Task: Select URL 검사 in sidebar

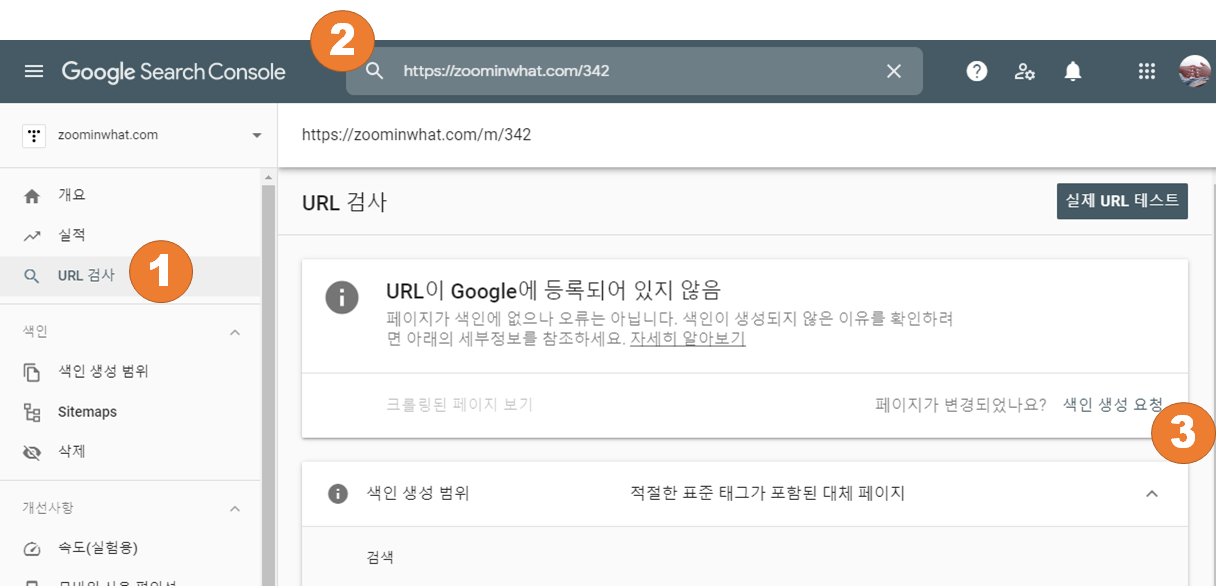Action: (131, 276)
